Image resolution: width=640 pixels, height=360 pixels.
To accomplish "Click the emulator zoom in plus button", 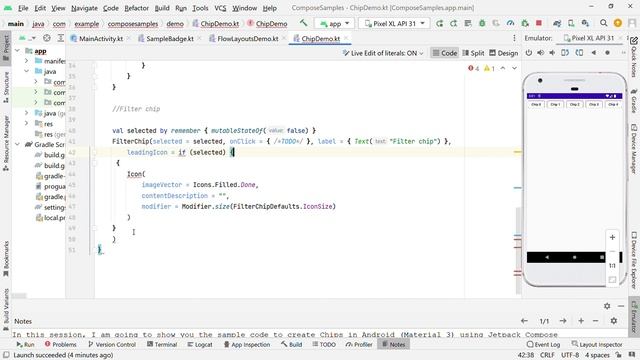I will 612,237.
